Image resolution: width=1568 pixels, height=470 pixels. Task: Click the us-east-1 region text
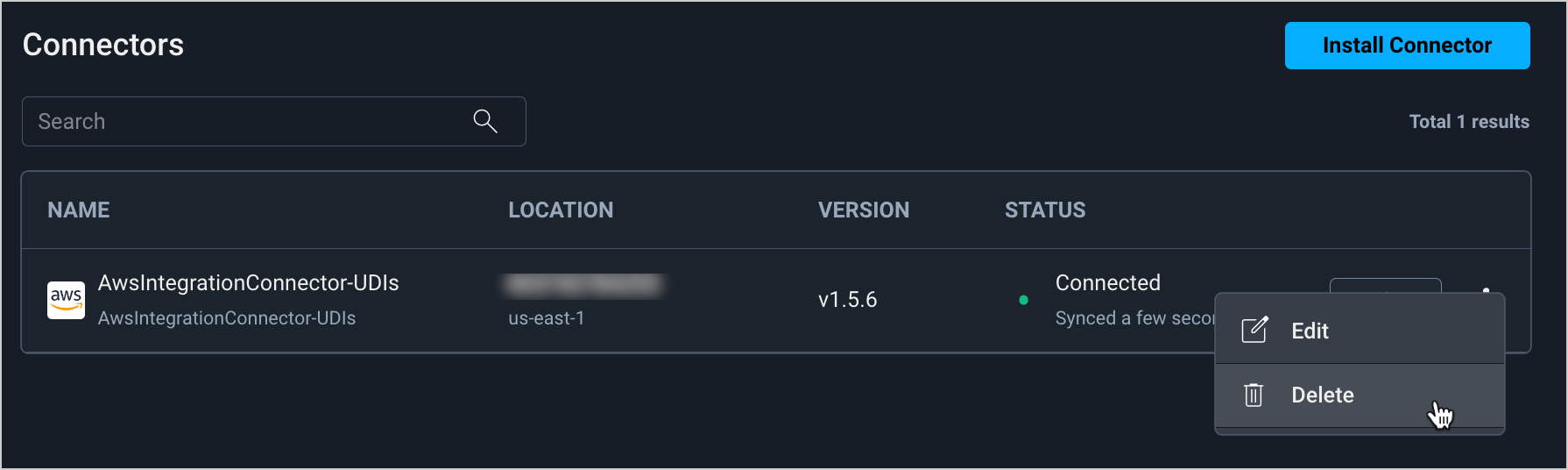click(546, 318)
